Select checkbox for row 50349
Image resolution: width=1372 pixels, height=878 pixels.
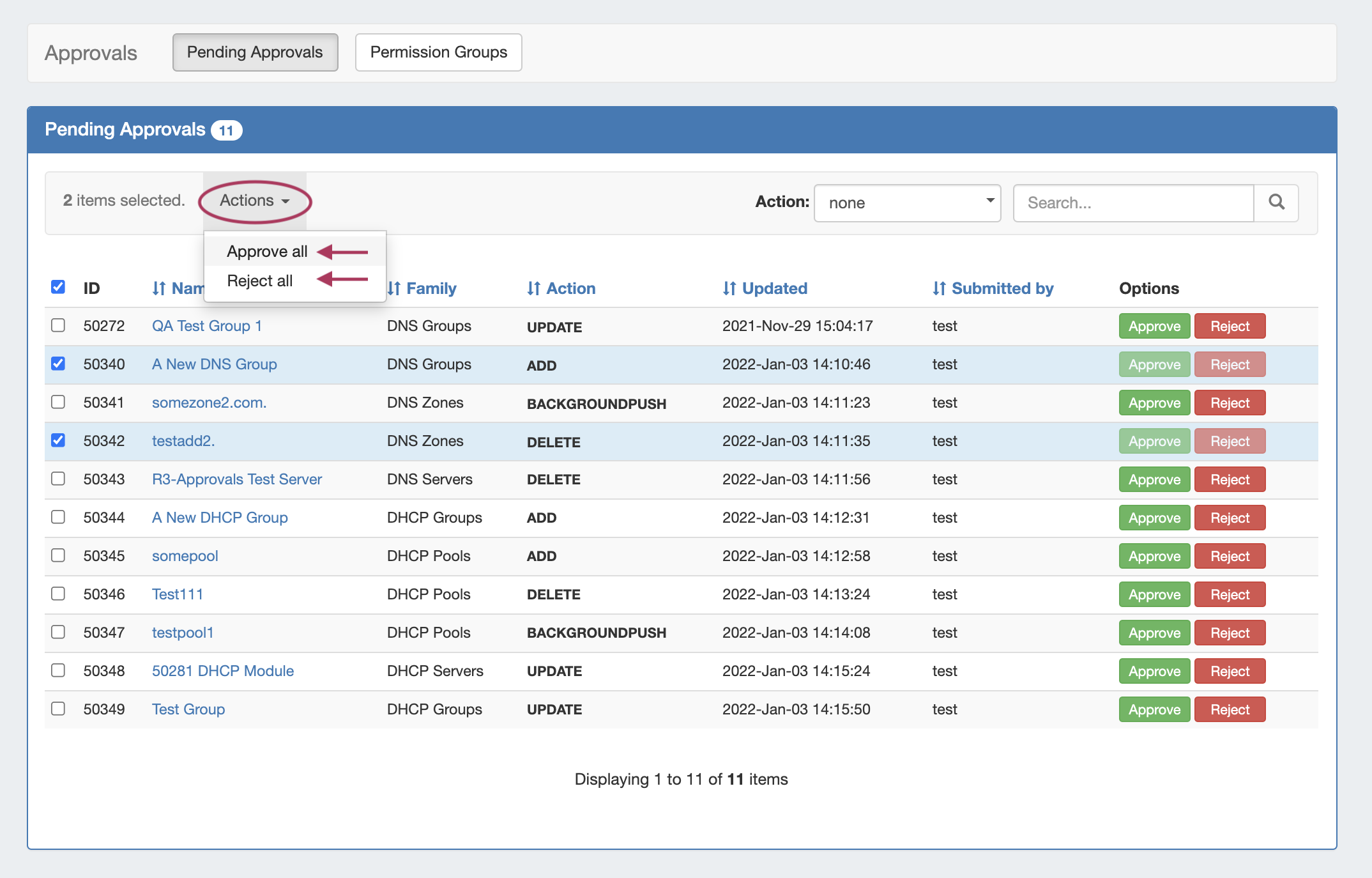pos(58,709)
